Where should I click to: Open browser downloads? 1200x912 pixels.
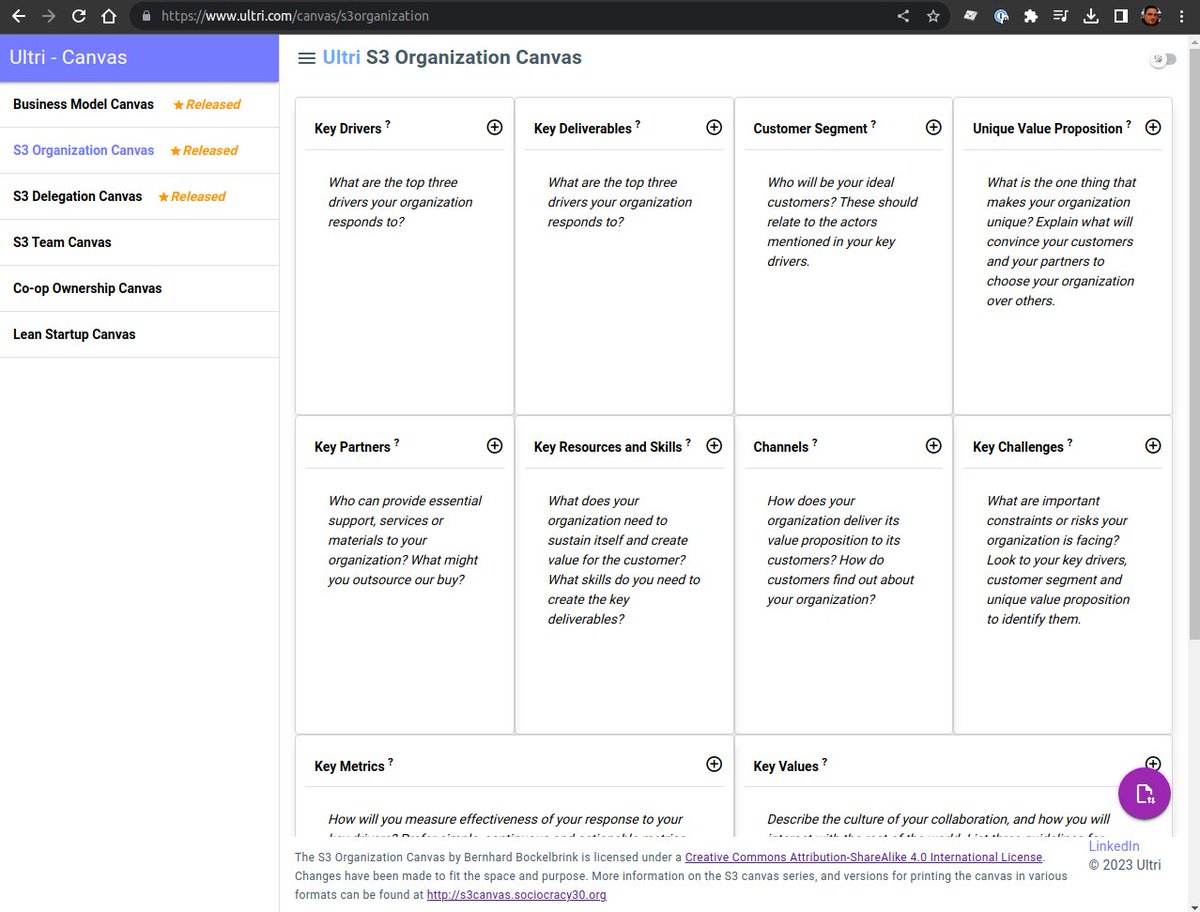1090,16
